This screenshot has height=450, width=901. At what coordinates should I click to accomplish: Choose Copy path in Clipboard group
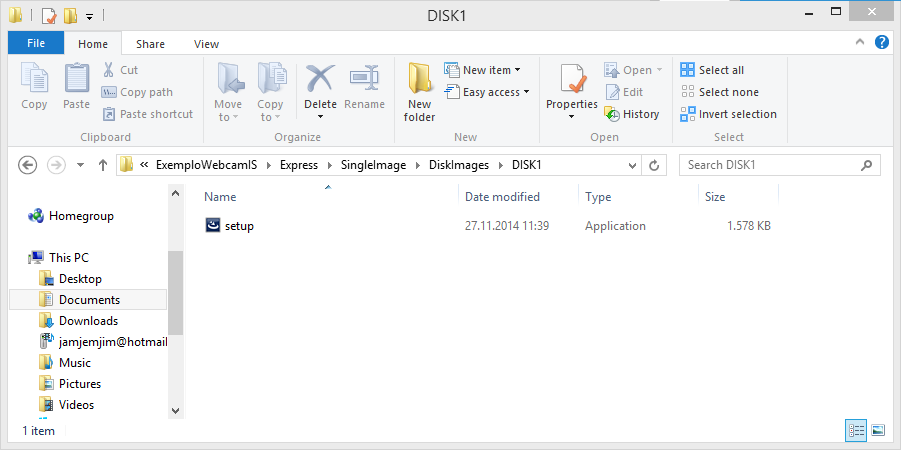137,92
